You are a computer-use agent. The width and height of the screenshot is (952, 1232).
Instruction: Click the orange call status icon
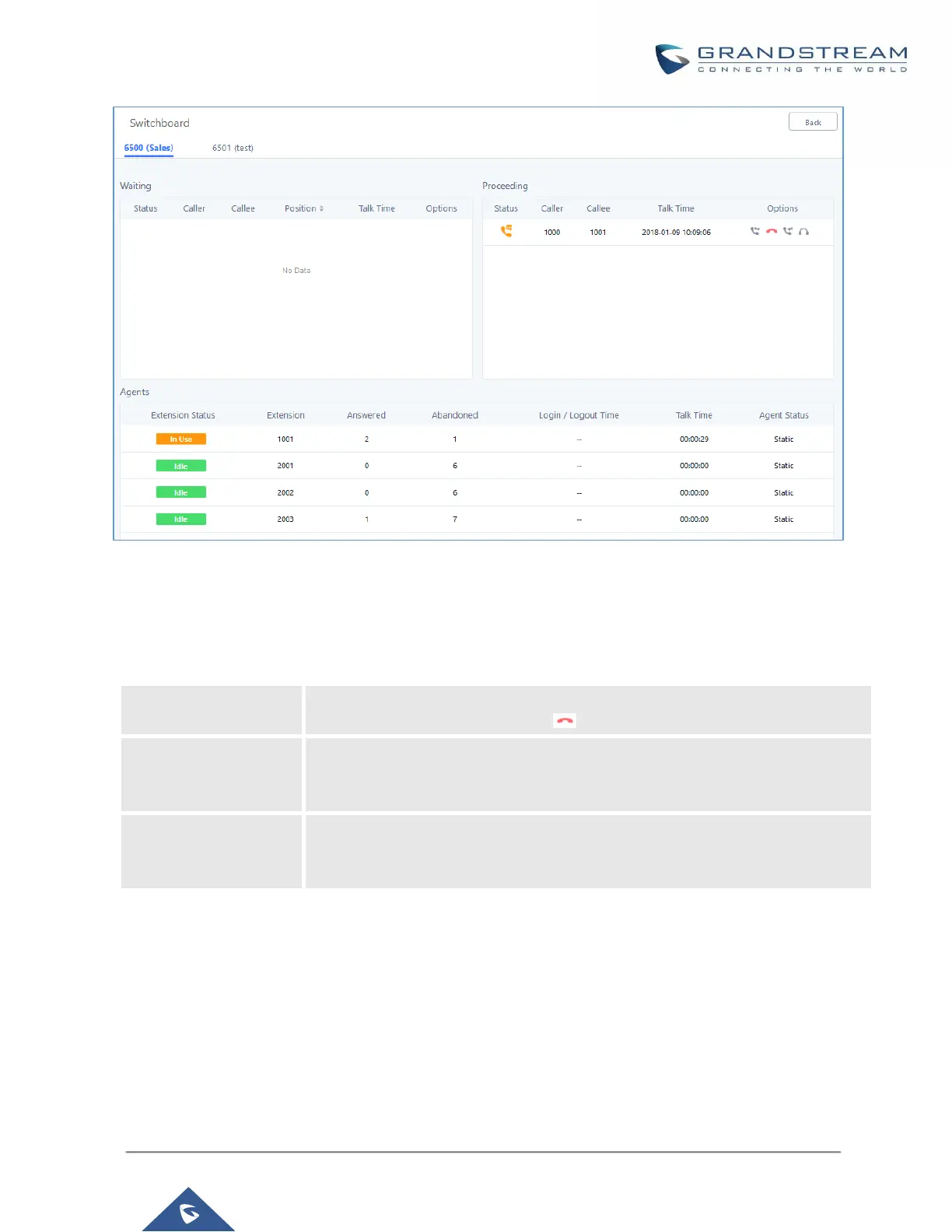pos(506,231)
